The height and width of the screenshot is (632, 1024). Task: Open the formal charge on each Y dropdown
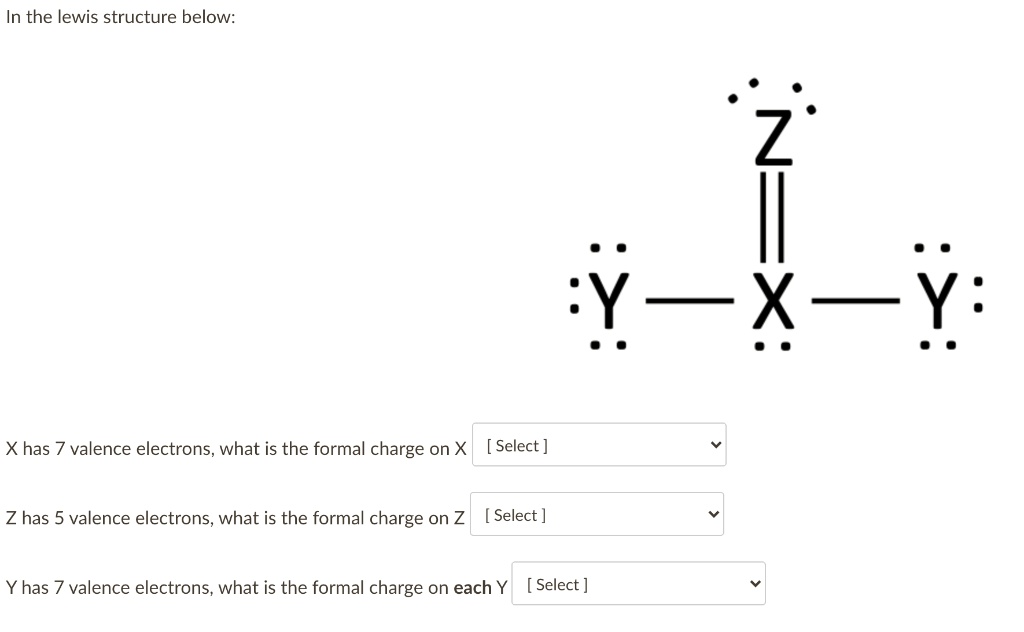[x=637, y=584]
